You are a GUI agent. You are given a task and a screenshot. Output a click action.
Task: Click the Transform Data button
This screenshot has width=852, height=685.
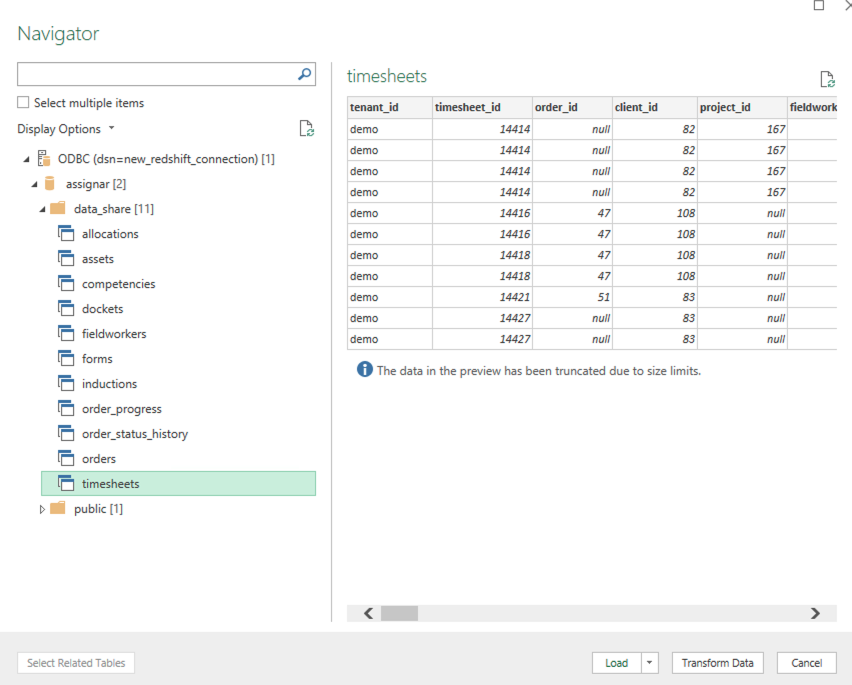point(717,662)
